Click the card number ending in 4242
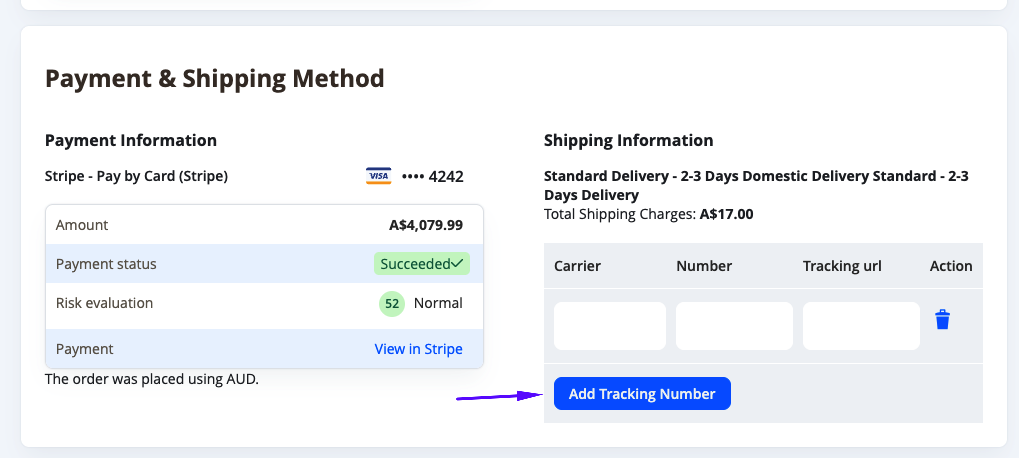 (x=433, y=177)
